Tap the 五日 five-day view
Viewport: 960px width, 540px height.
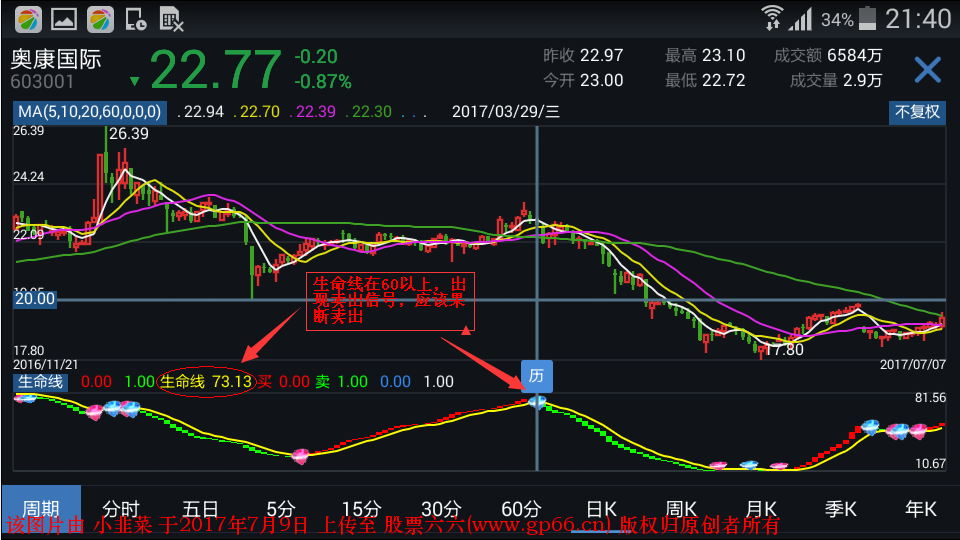(x=201, y=508)
